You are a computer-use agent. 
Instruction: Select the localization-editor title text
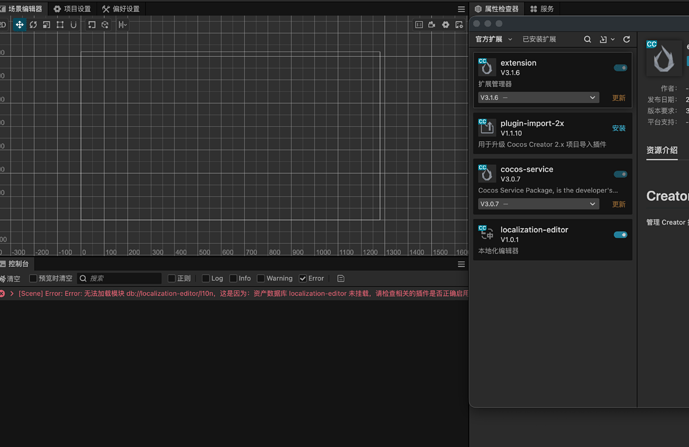[x=534, y=229]
